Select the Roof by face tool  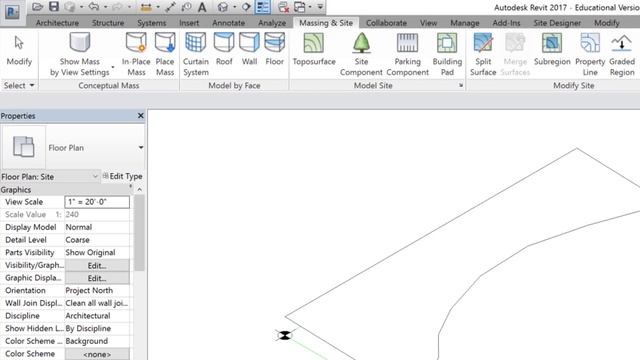224,49
